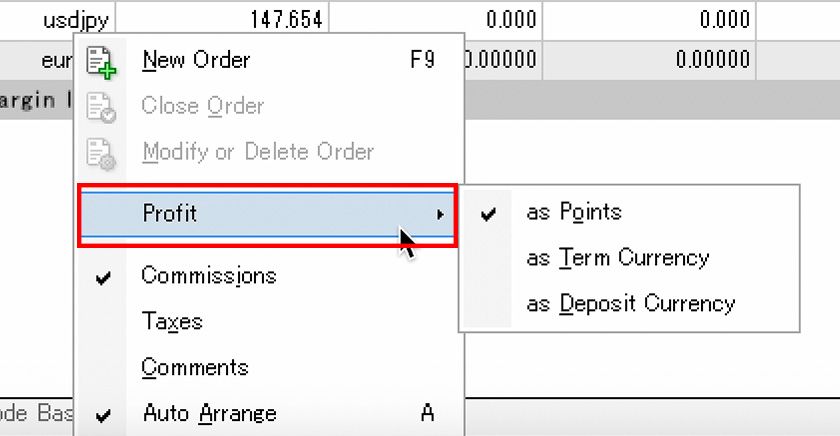Click the Profit submenu arrow
The height and width of the screenshot is (436, 840).
coord(440,213)
